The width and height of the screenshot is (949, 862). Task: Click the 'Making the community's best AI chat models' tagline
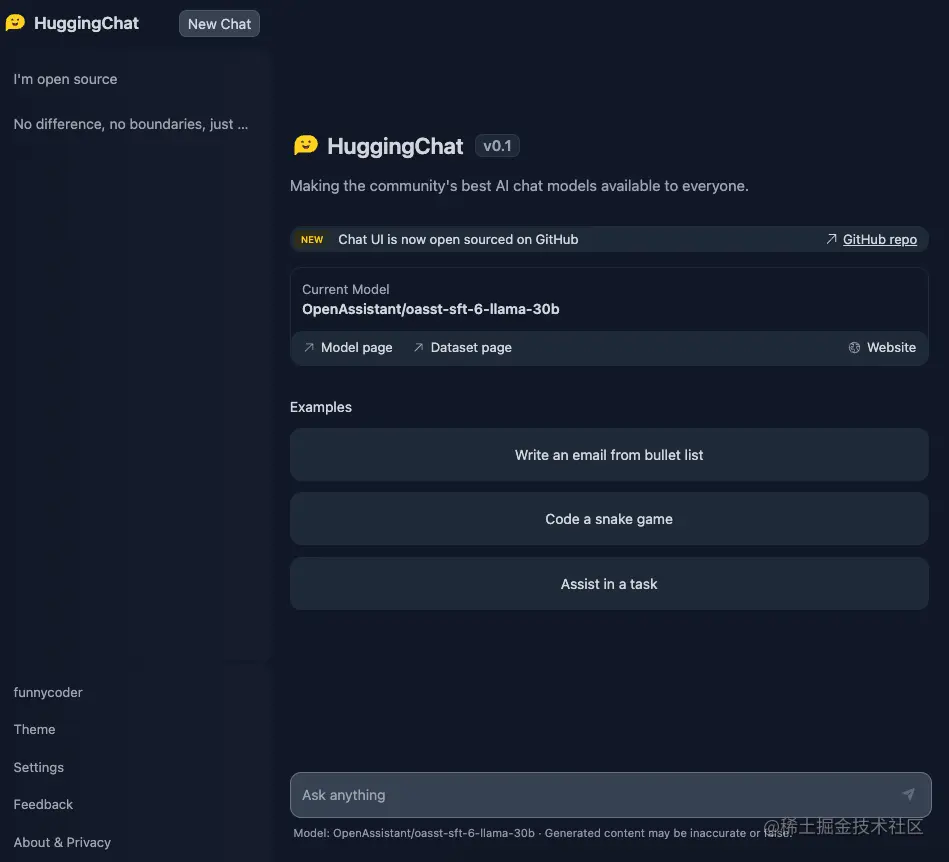[x=519, y=186]
